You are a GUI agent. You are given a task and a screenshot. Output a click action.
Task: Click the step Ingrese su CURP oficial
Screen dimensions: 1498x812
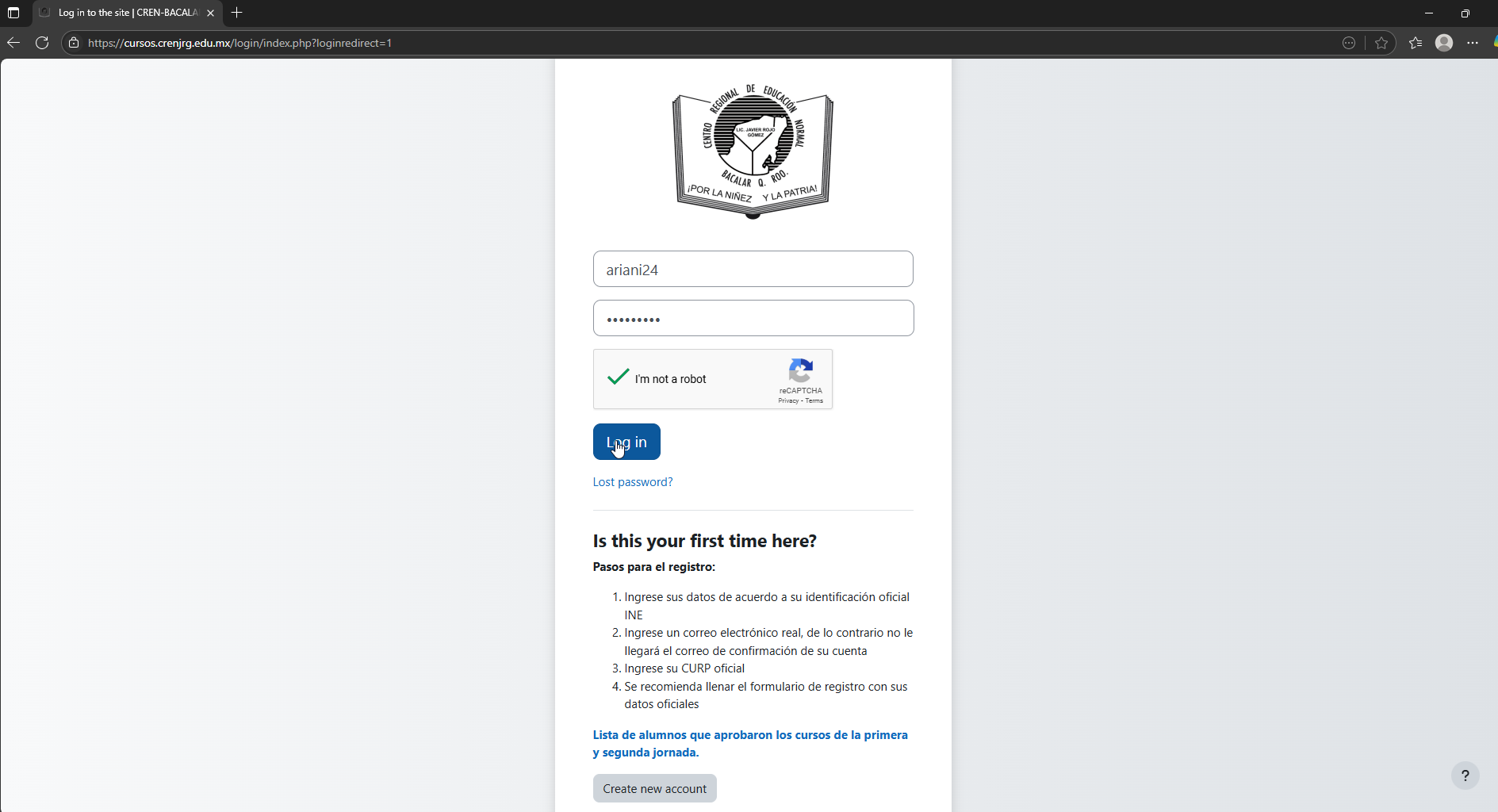click(x=684, y=668)
